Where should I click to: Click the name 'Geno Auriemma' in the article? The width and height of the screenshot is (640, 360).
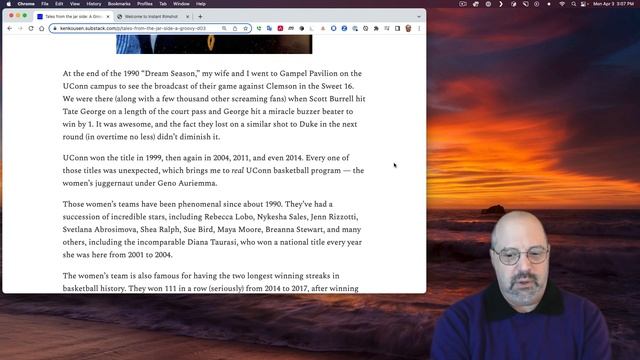187,183
